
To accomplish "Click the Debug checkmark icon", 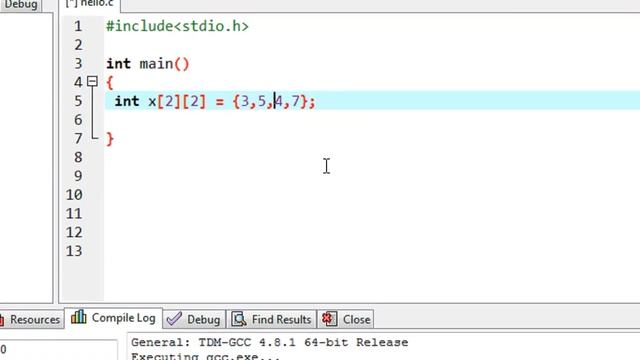I will [x=174, y=319].
